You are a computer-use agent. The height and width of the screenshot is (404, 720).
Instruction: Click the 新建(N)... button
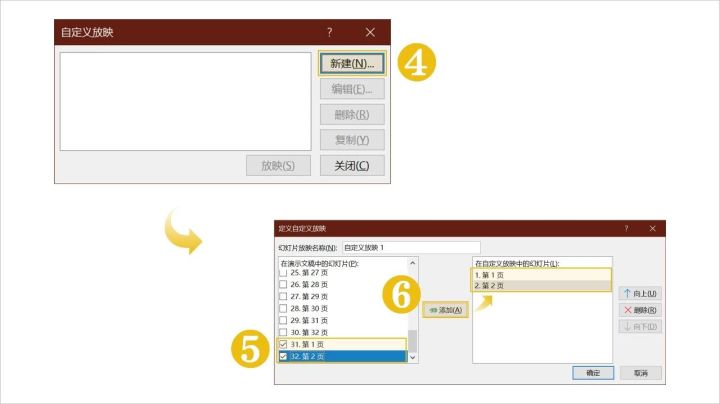pos(352,63)
